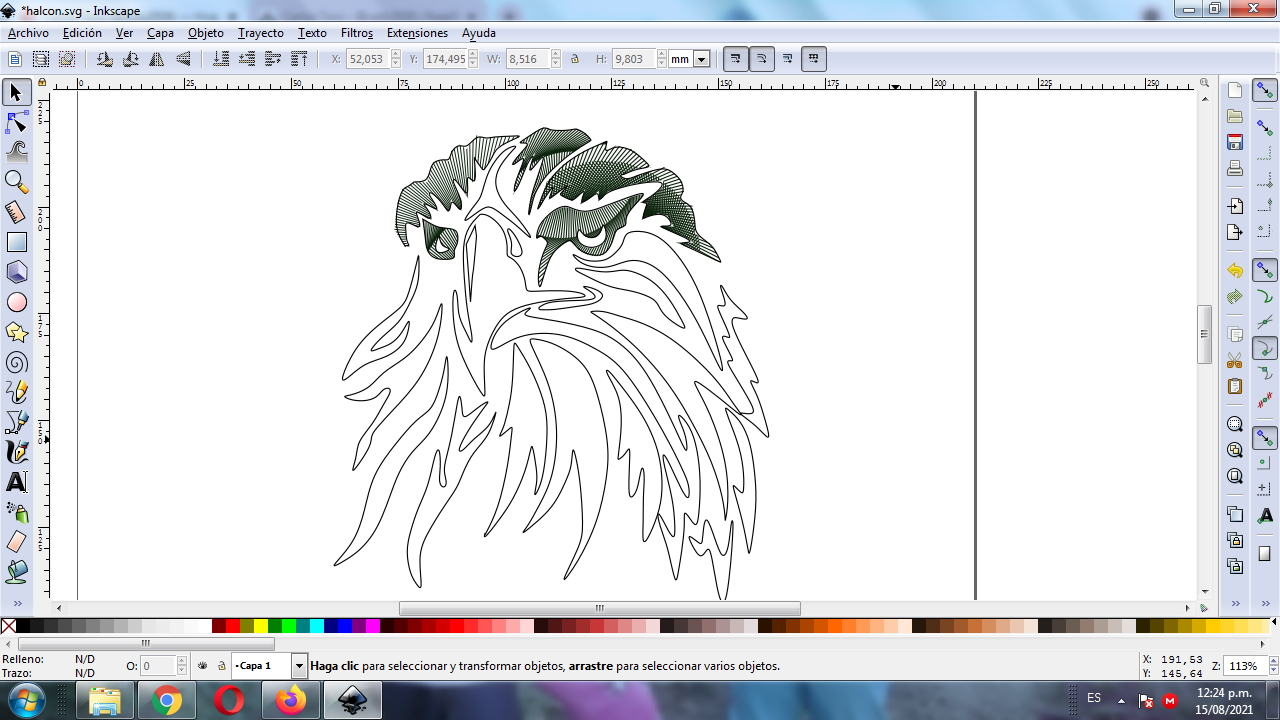Select the Selector arrow tool
The width and height of the screenshot is (1280, 720).
pyautogui.click(x=16, y=93)
